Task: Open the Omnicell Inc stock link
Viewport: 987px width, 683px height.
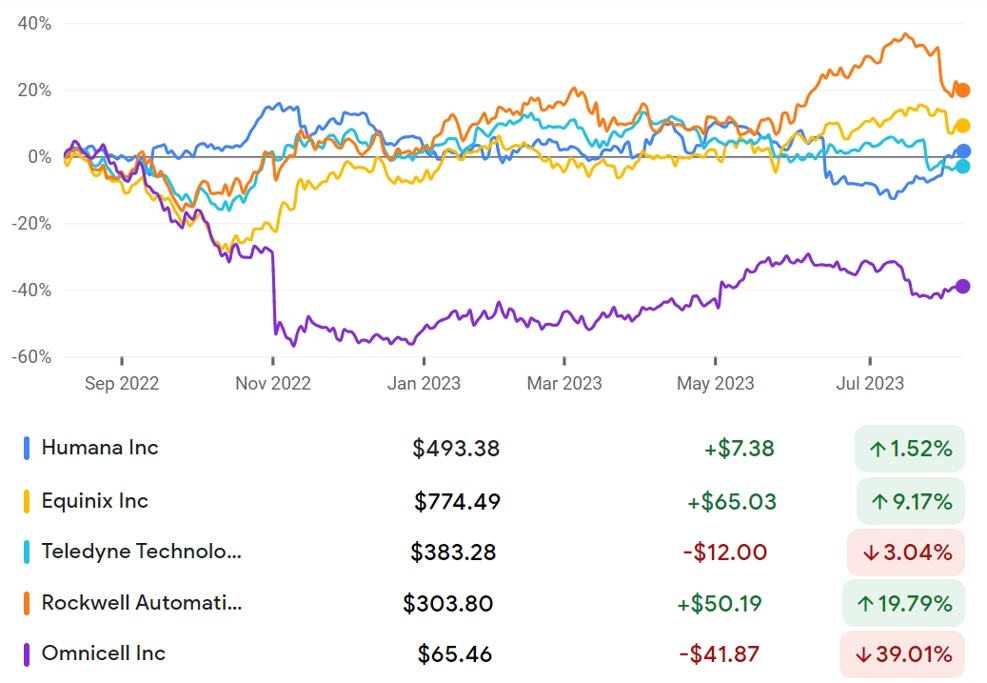Action: tap(104, 653)
